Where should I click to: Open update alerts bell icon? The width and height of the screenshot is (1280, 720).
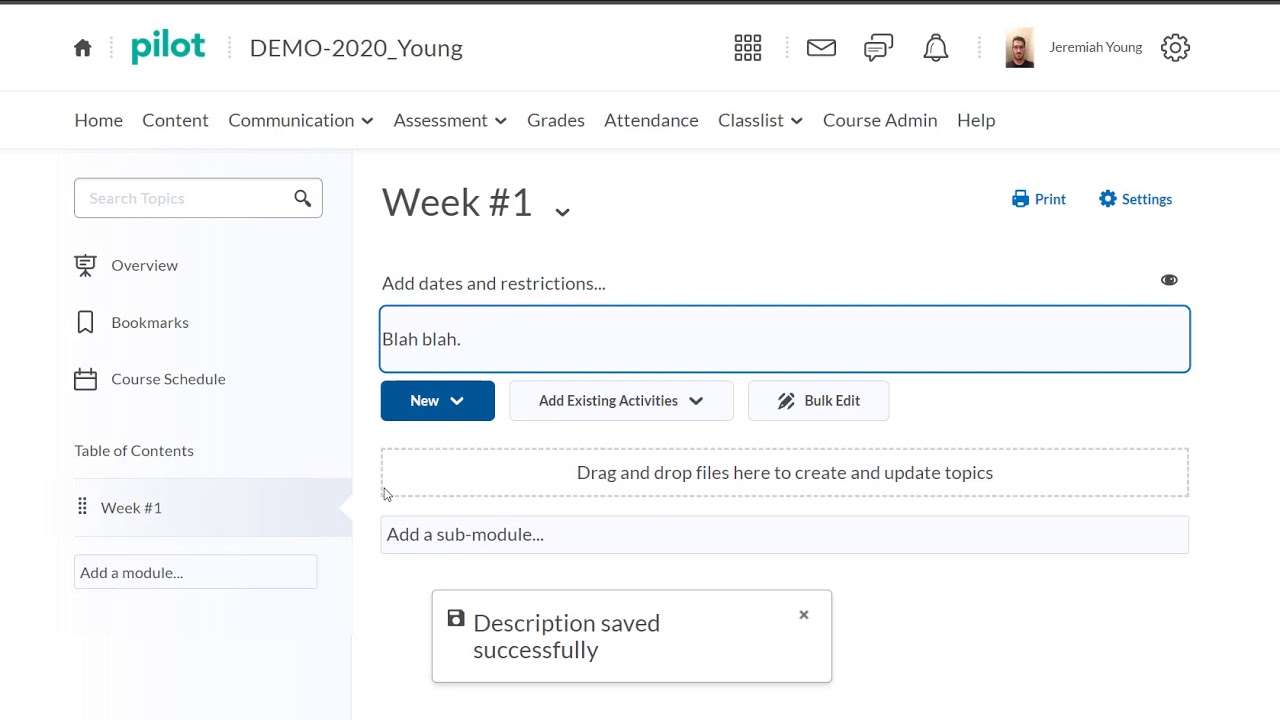click(936, 48)
